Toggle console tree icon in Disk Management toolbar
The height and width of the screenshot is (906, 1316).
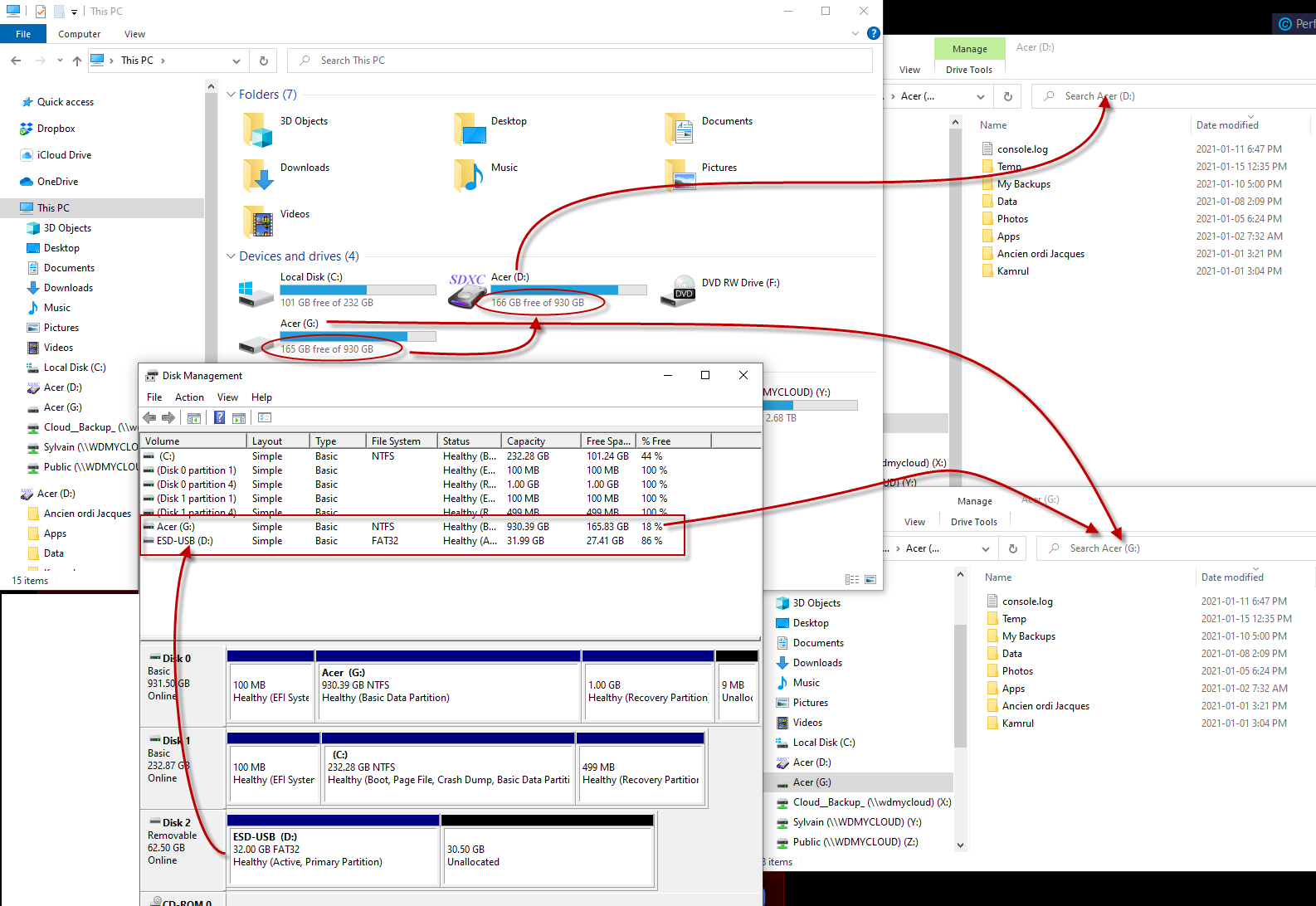click(x=194, y=417)
